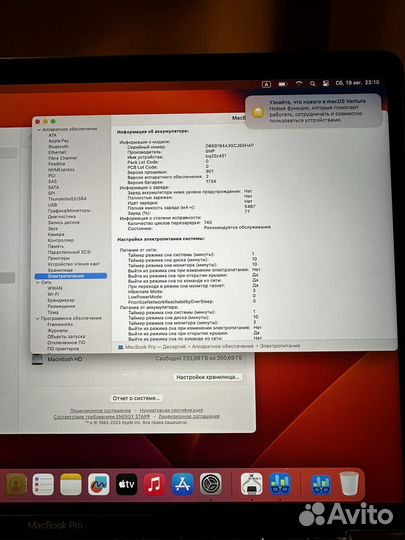This screenshot has width=405, height=540.
Task: Click 'Аппаратное обеспечение' in path bar
Action: pyautogui.click(x=222, y=346)
